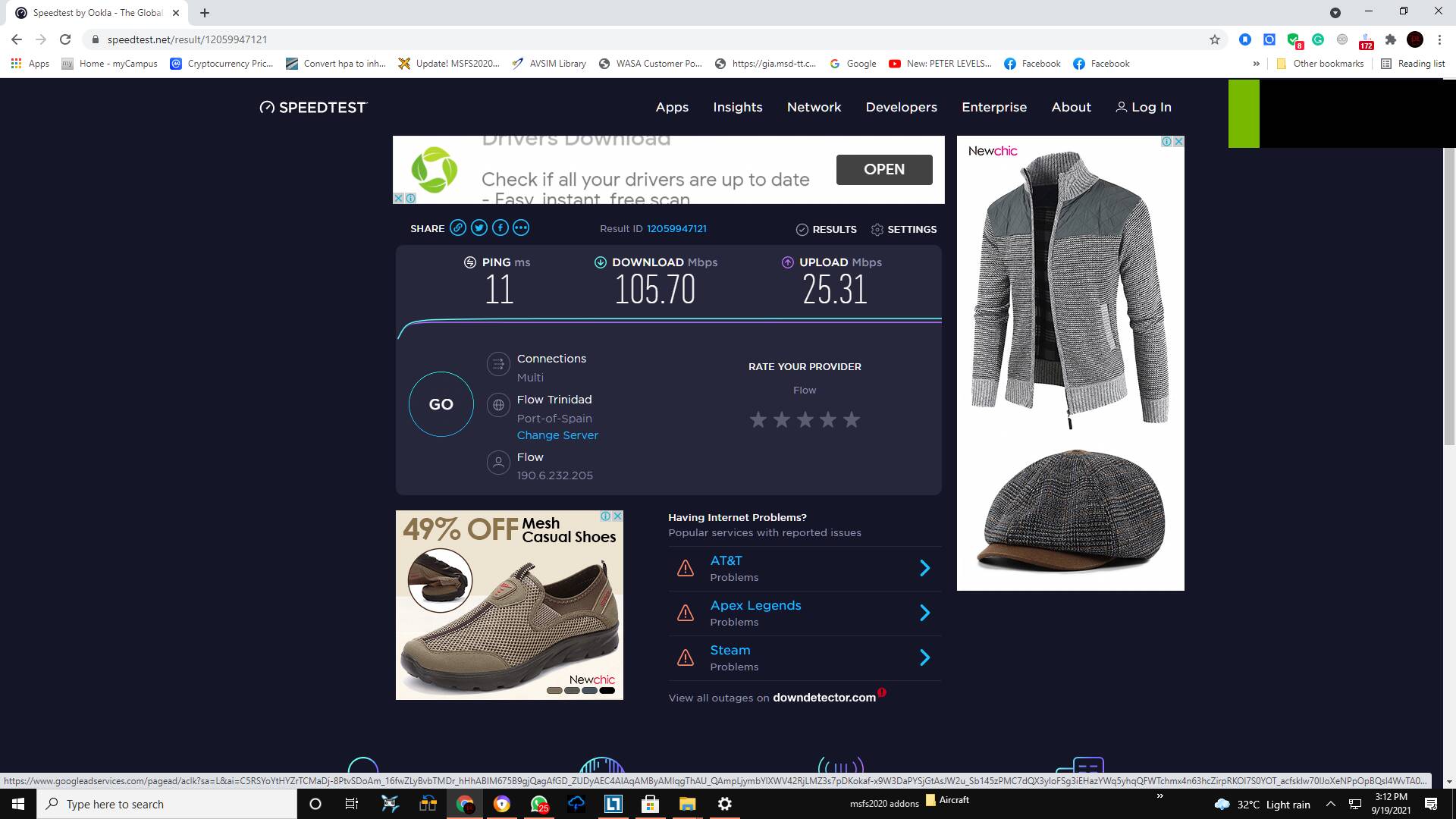Open Task View on taskbar
Screen dimensions: 1456x819
(x=352, y=804)
